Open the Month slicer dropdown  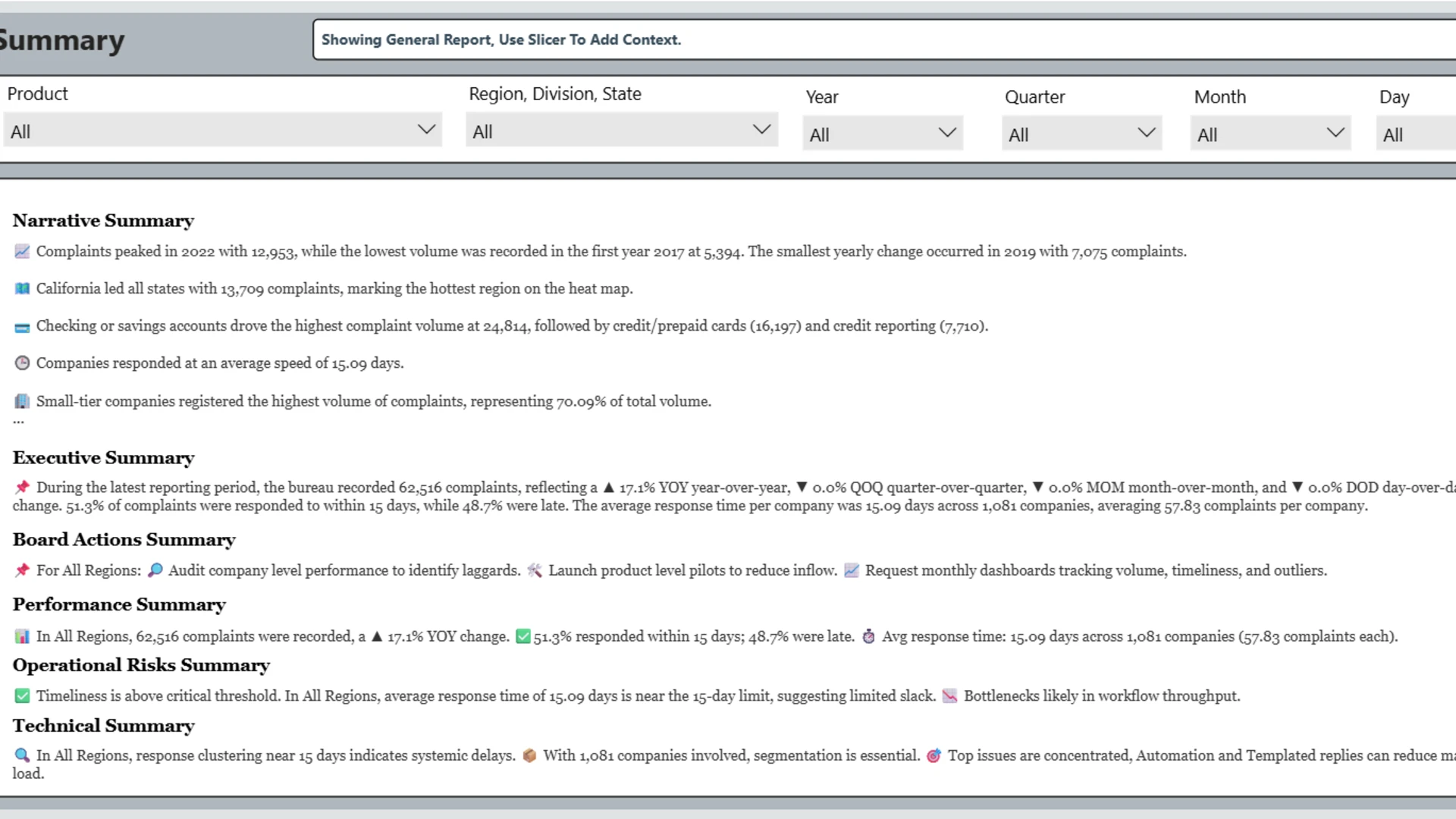1271,133
